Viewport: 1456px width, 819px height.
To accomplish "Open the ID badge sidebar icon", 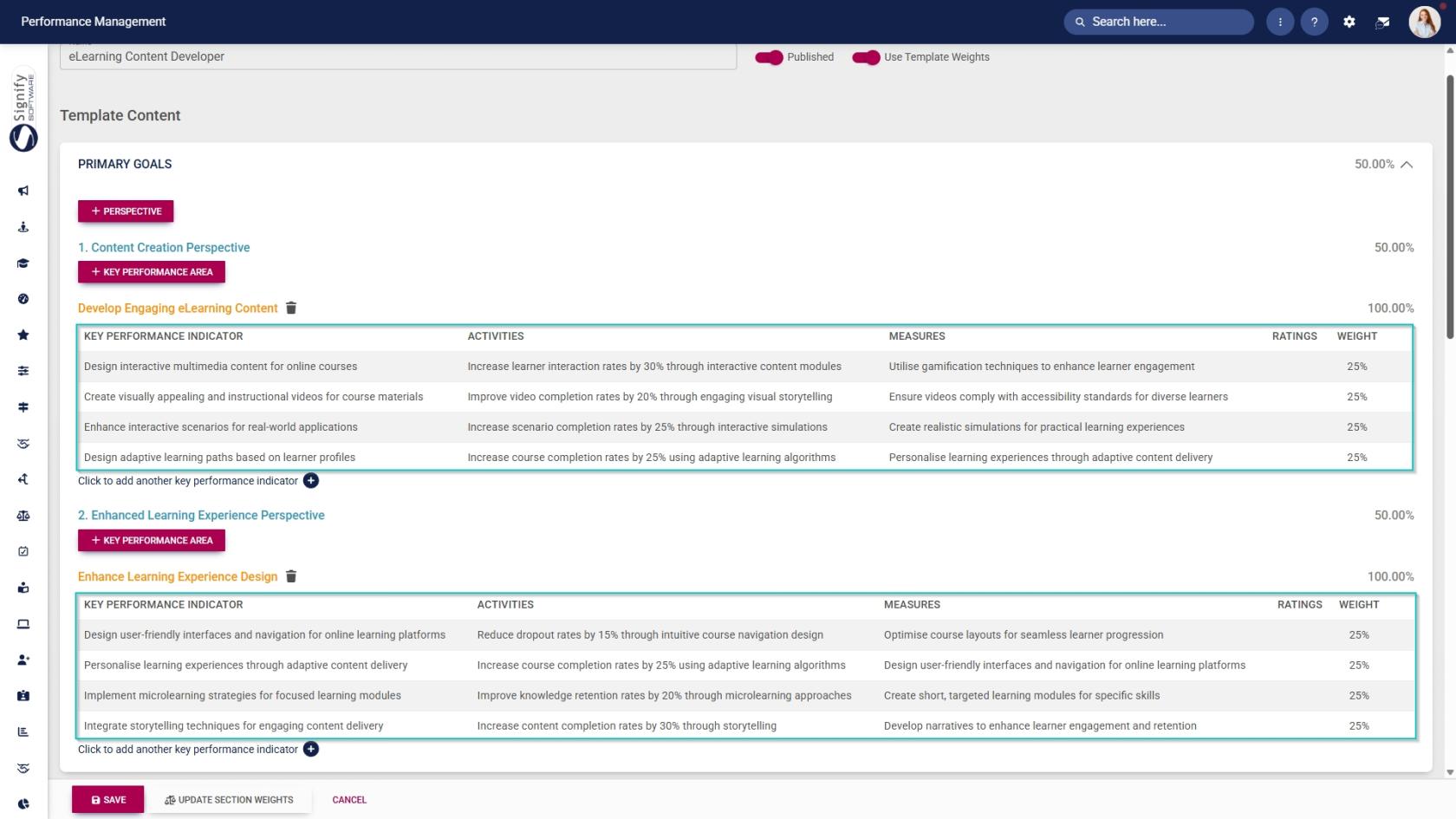I will point(23,696).
